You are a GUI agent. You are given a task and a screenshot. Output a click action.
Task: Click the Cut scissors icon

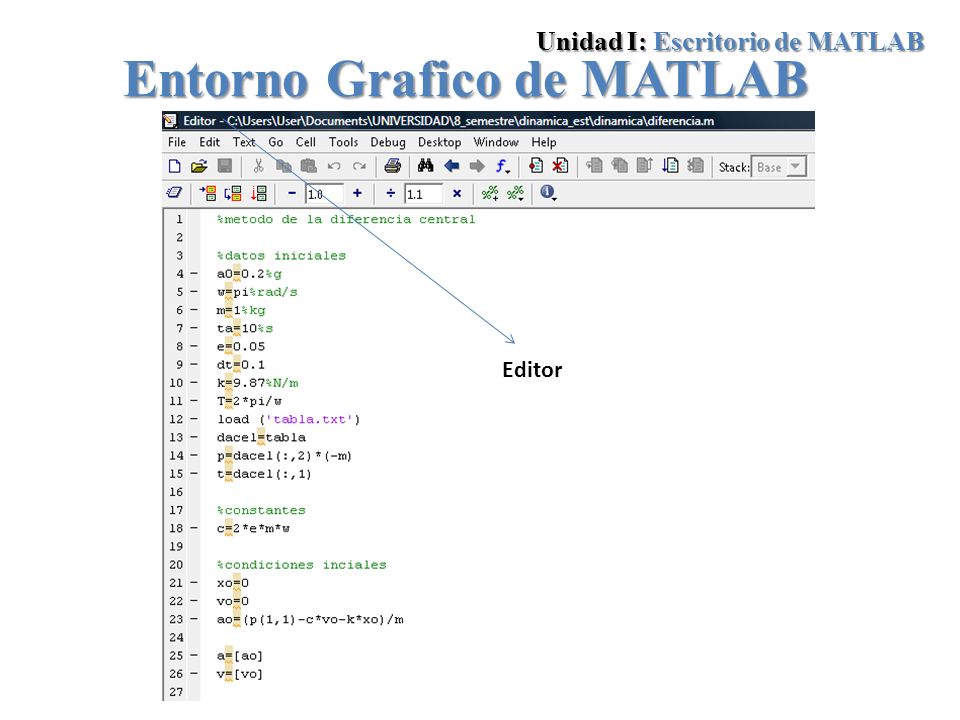point(258,166)
